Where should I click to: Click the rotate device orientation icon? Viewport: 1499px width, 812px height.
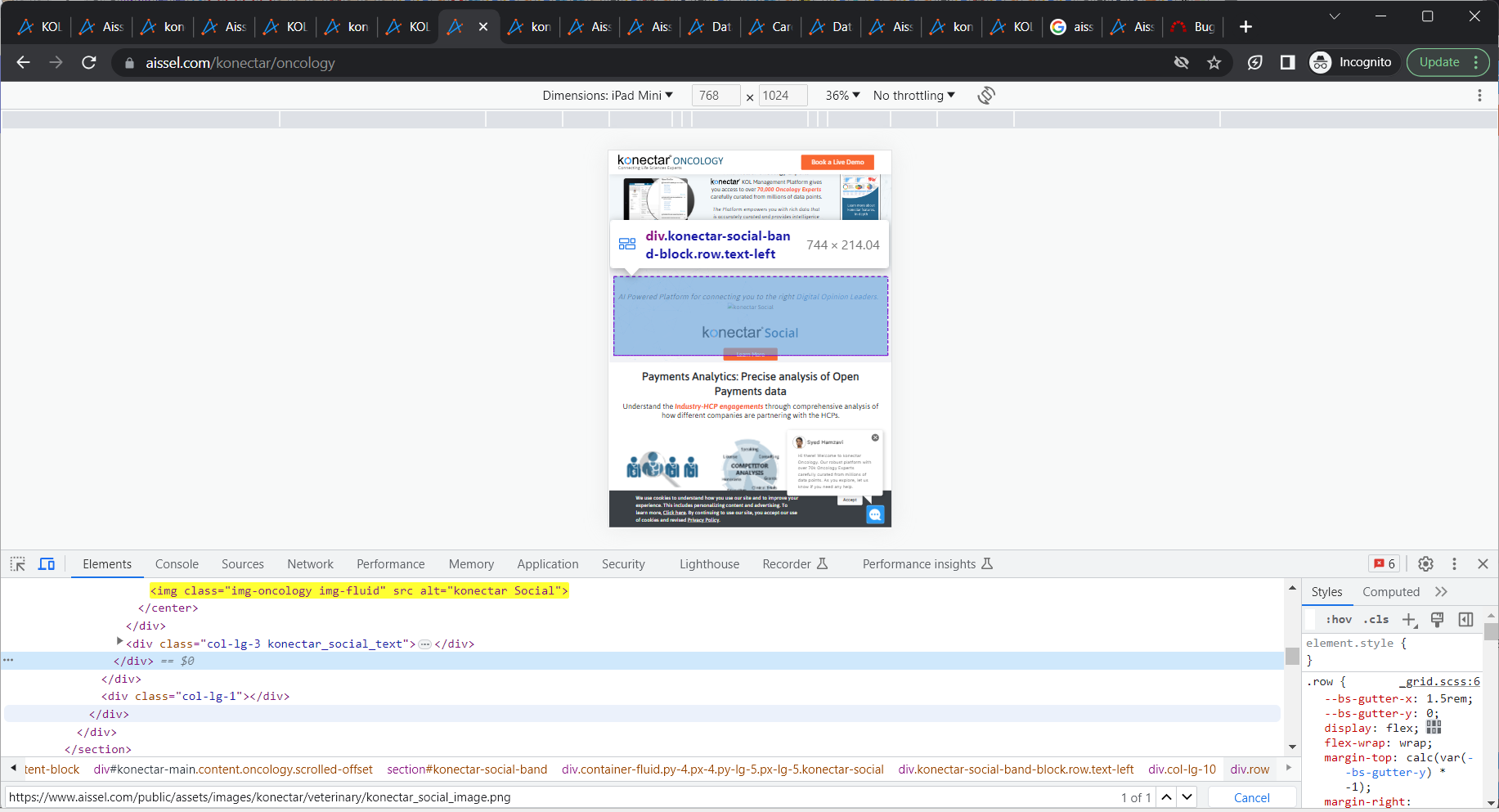coord(986,96)
